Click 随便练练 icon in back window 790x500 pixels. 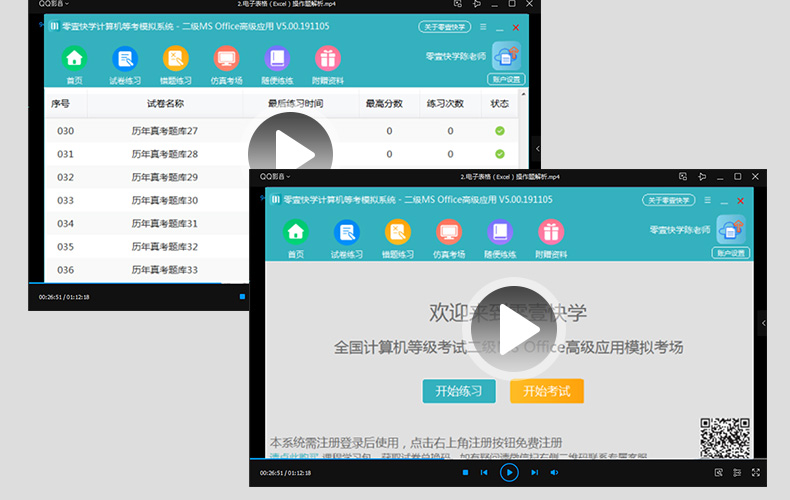click(277, 58)
